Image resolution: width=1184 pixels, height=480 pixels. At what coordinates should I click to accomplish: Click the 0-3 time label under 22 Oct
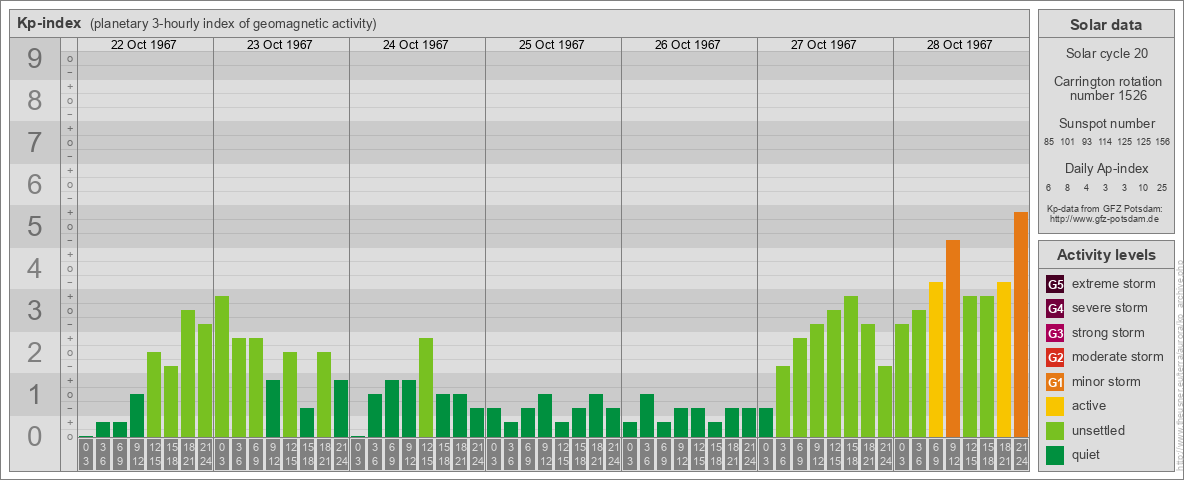coord(86,455)
